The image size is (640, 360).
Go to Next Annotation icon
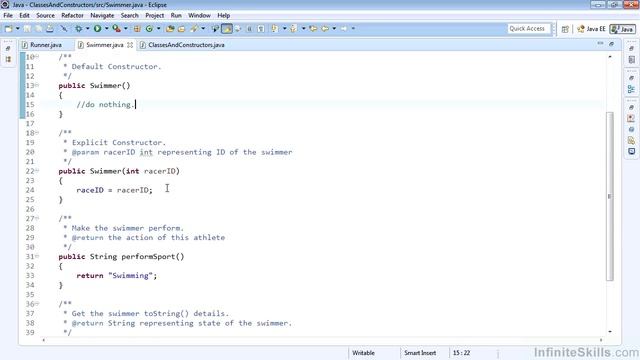click(275, 29)
